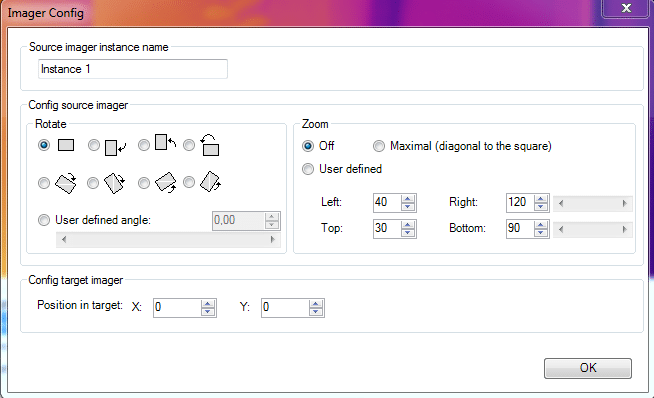Click the Right zoom scrollbar right arrow

(x=624, y=204)
